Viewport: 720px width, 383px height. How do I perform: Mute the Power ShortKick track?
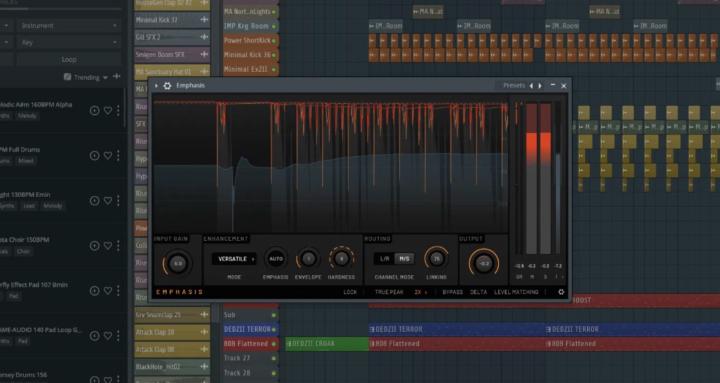[x=274, y=41]
